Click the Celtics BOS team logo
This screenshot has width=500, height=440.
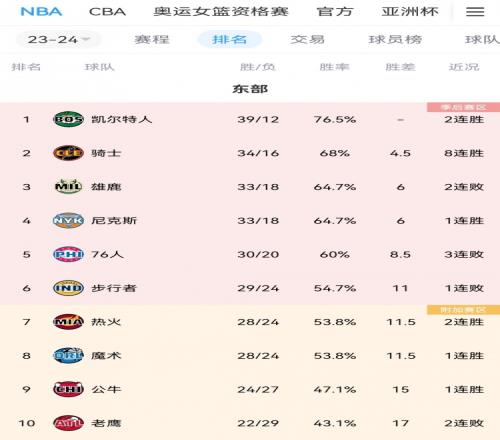68,119
